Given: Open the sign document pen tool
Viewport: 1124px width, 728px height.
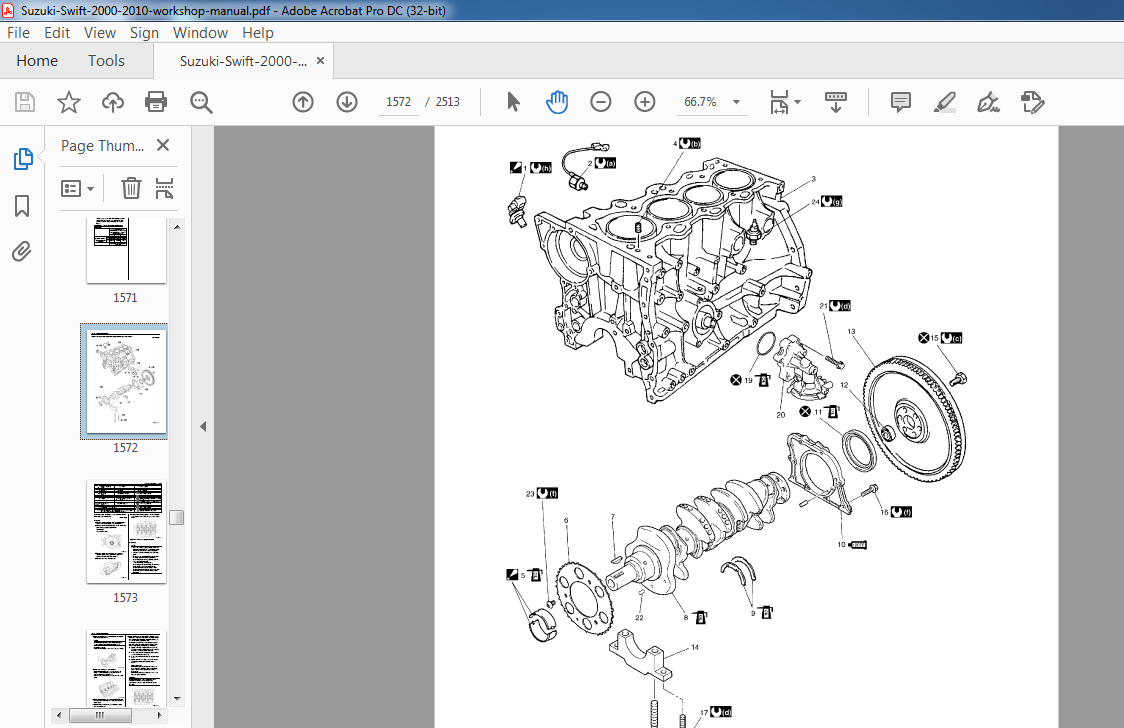Looking at the screenshot, I should click(x=989, y=102).
